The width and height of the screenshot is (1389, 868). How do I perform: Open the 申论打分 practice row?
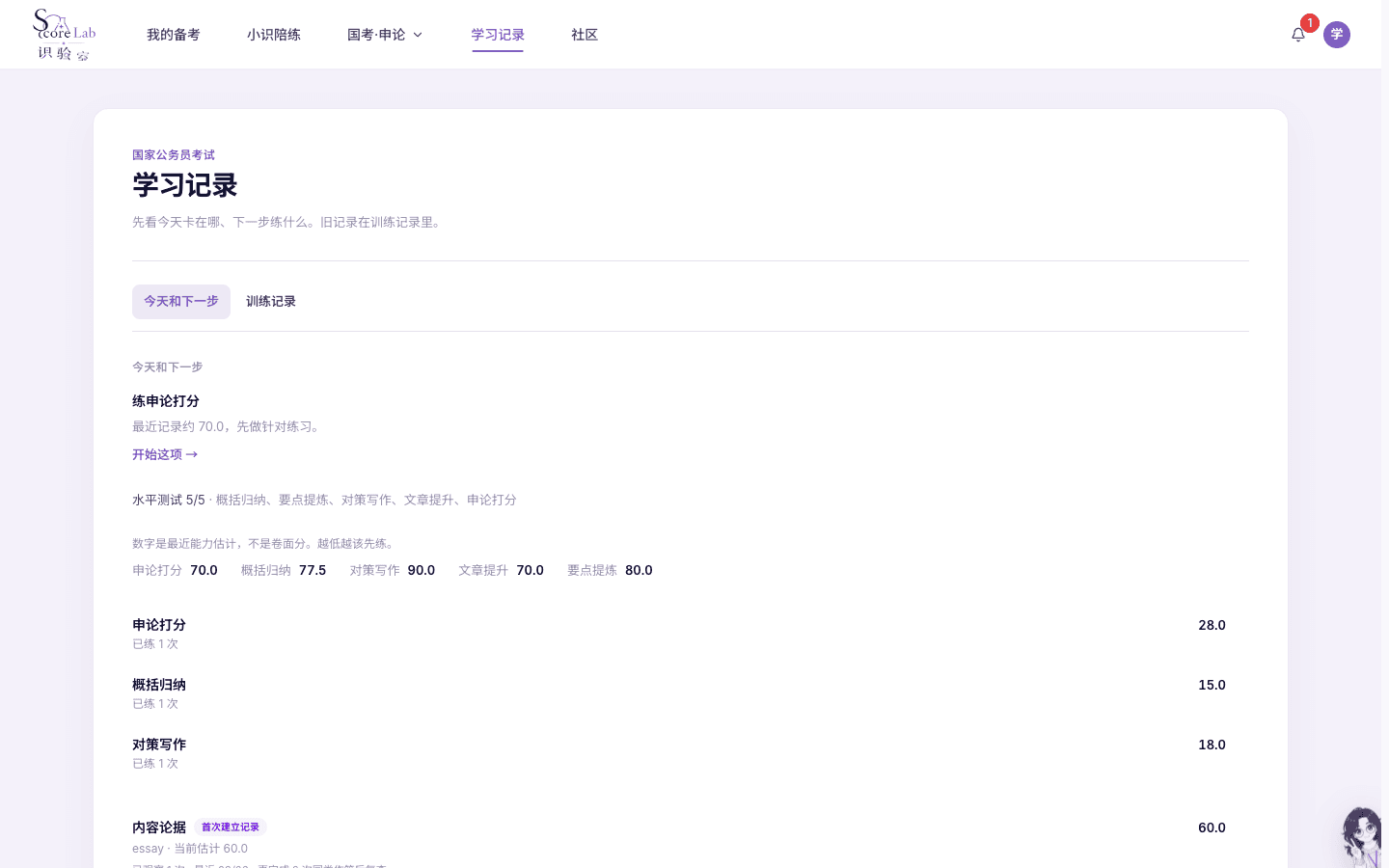[x=691, y=633]
